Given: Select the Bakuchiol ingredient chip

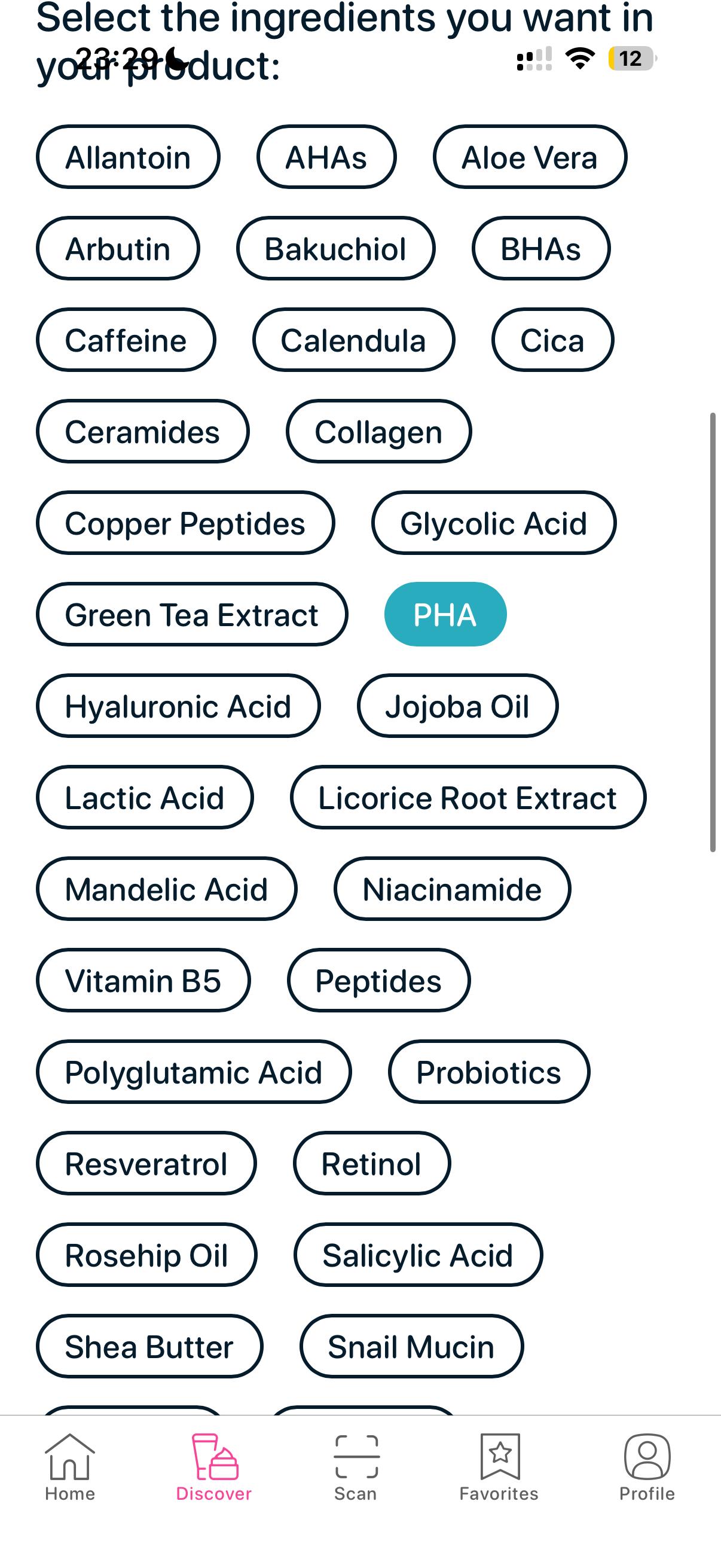Looking at the screenshot, I should [x=334, y=248].
